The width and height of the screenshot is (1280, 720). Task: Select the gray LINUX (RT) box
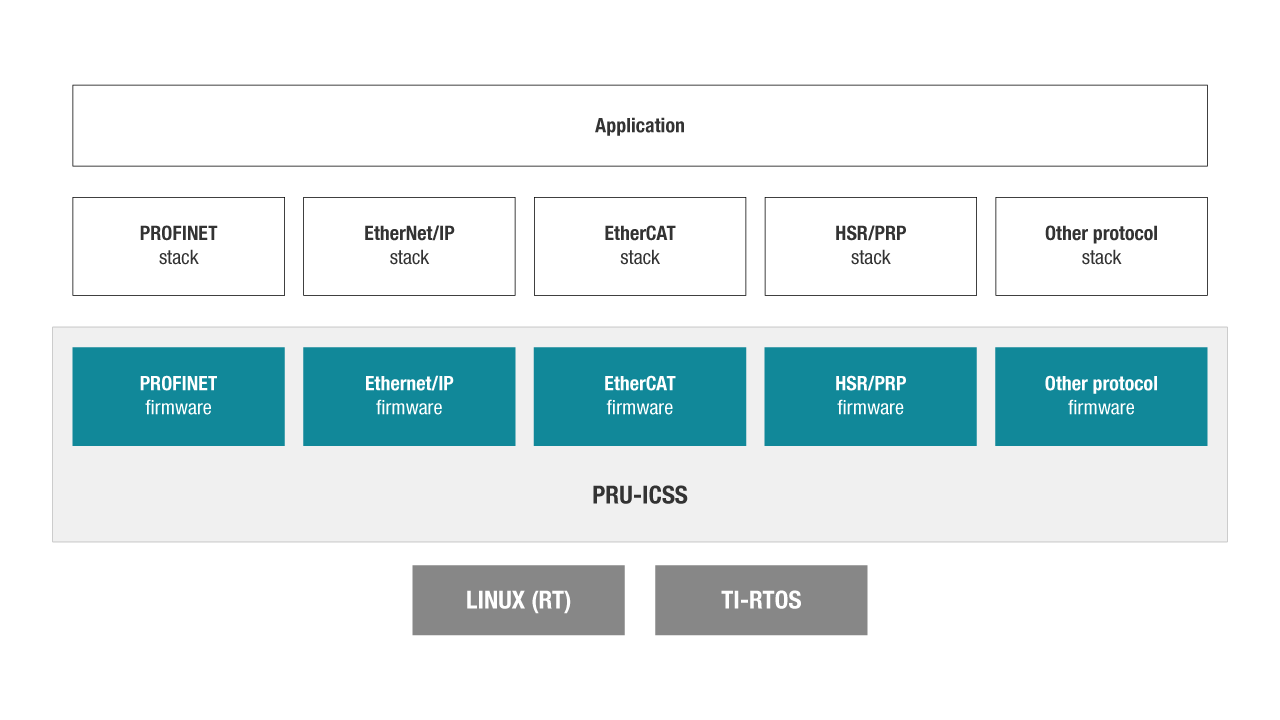click(x=518, y=600)
